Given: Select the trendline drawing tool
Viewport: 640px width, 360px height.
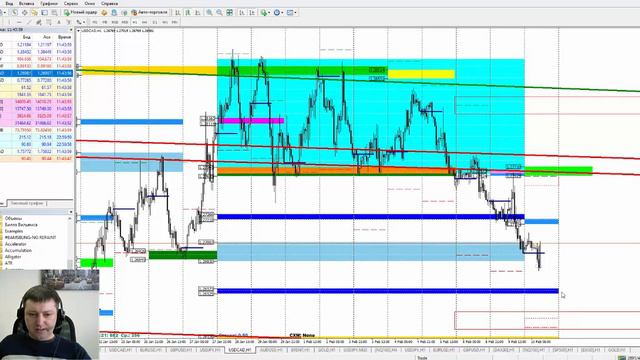Looking at the screenshot, I should pos(29,22).
